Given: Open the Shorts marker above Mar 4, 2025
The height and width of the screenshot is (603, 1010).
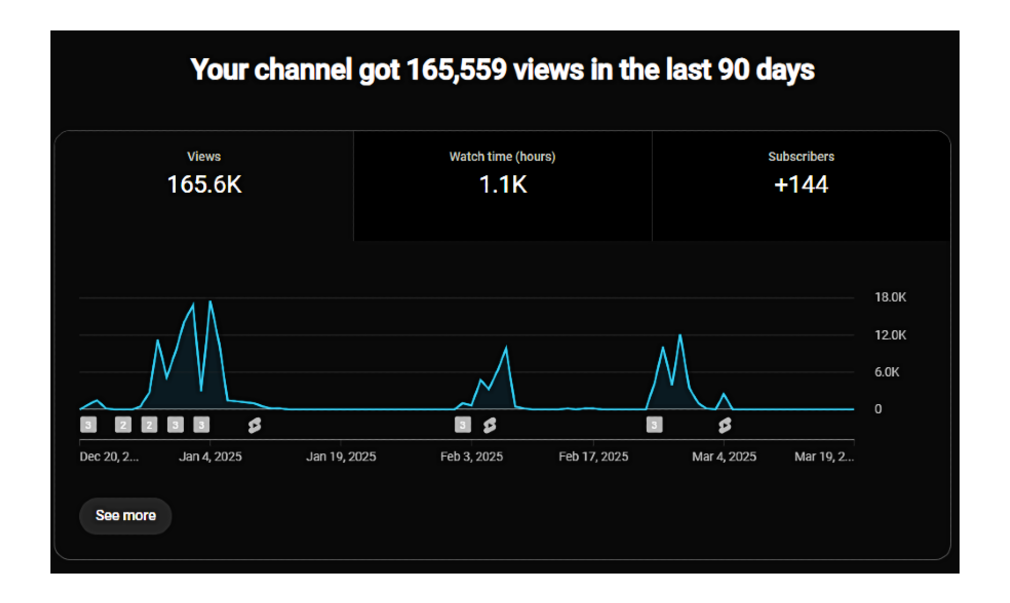Looking at the screenshot, I should (725, 425).
